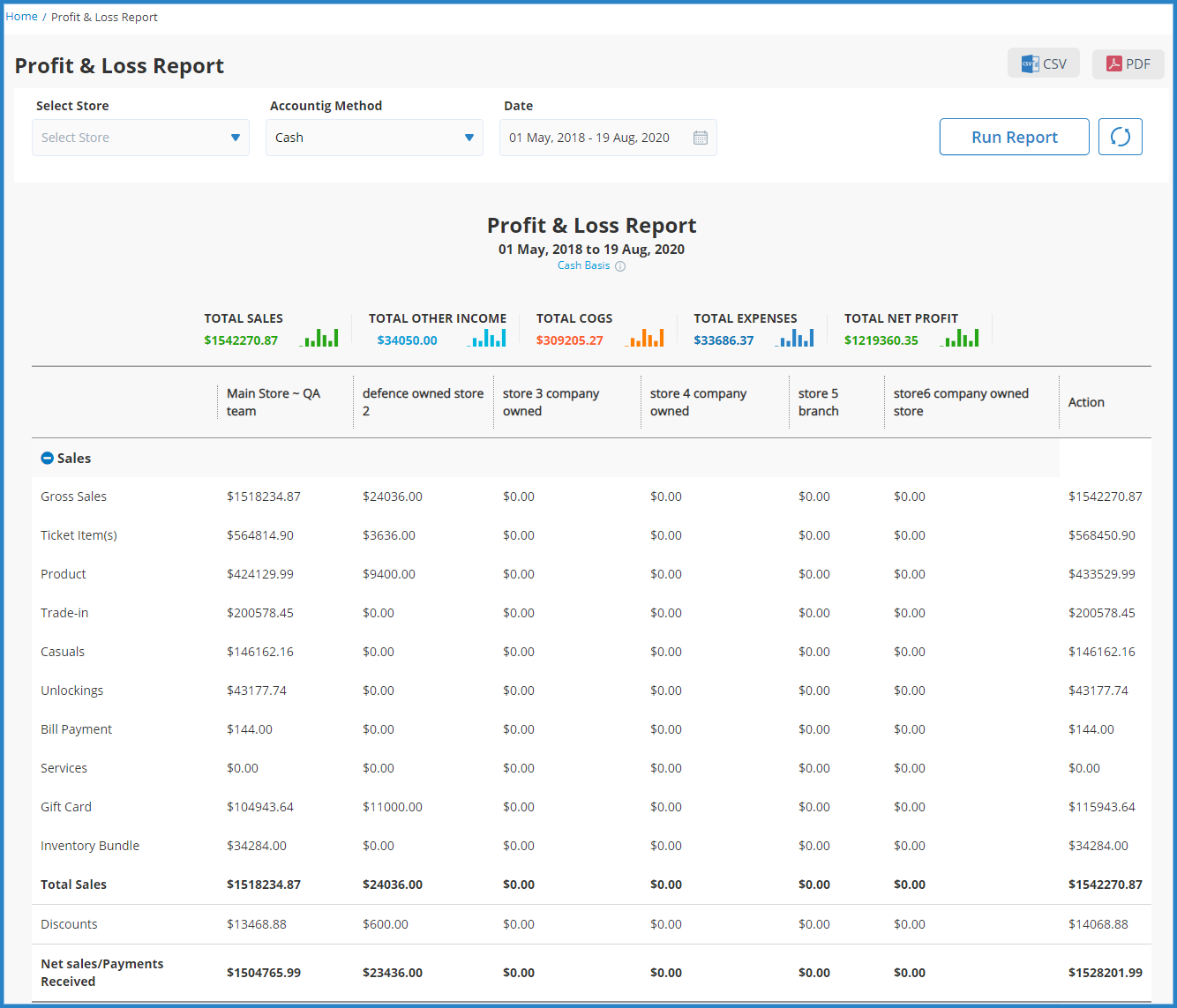Click the Total COGS value $309205.27
This screenshot has height=1008, width=1177.
point(570,340)
